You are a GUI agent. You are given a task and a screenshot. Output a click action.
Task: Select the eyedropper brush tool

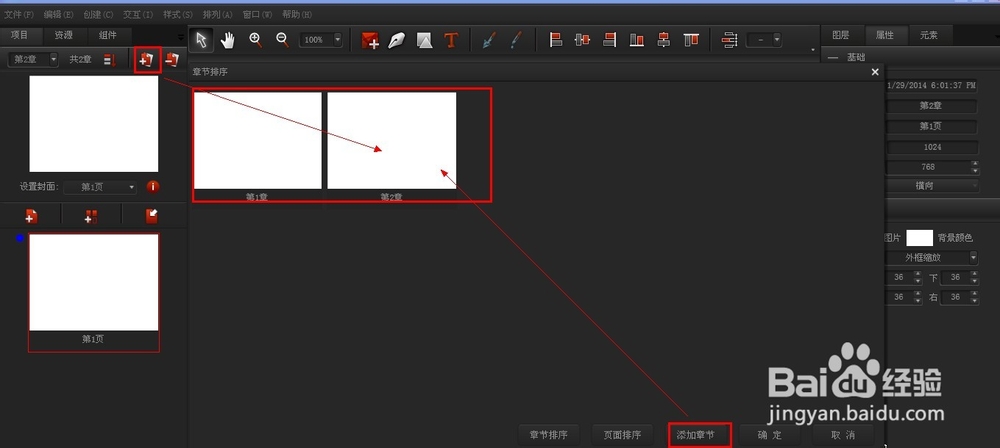pos(516,40)
